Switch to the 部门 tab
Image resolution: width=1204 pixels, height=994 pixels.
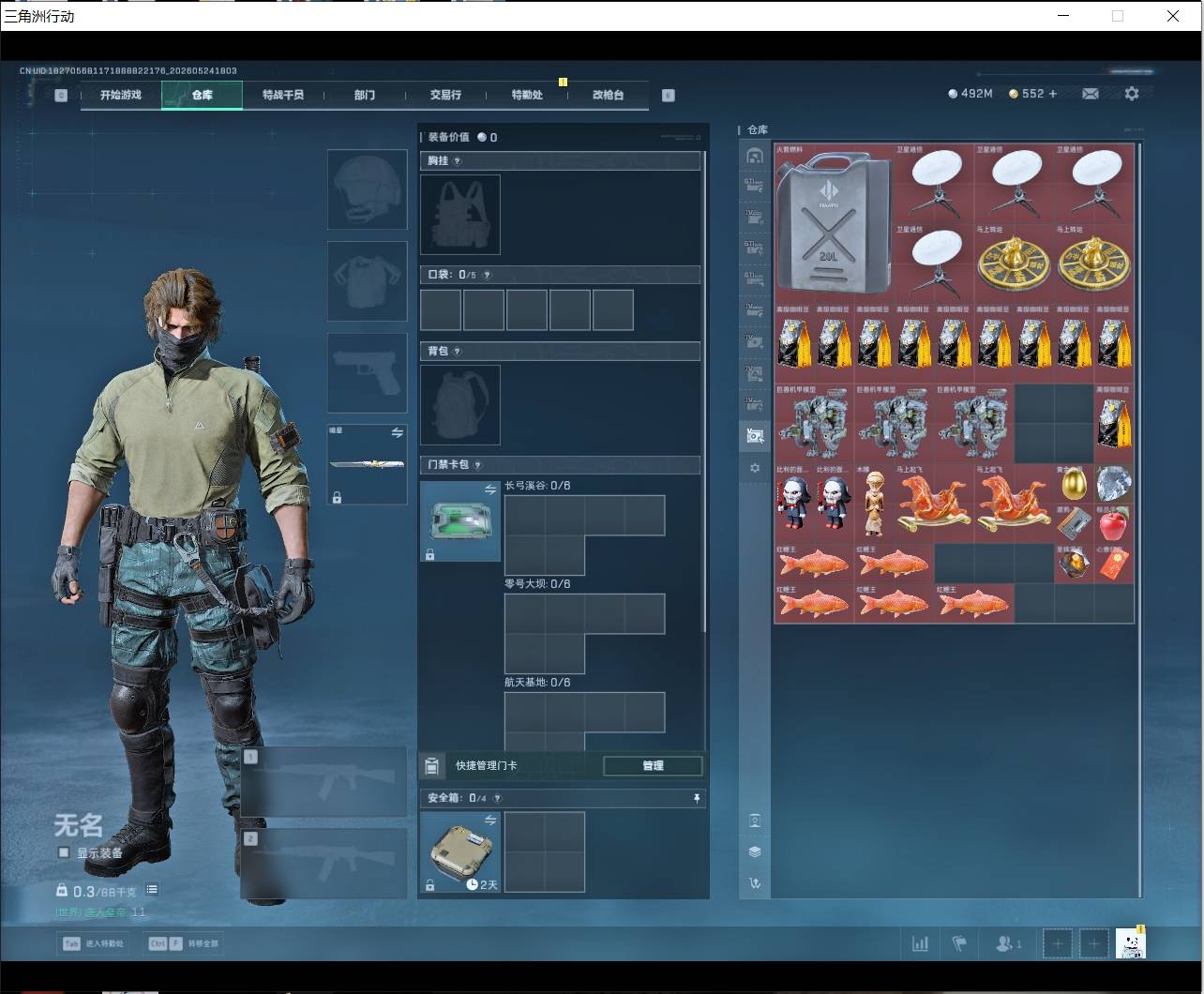[x=365, y=95]
